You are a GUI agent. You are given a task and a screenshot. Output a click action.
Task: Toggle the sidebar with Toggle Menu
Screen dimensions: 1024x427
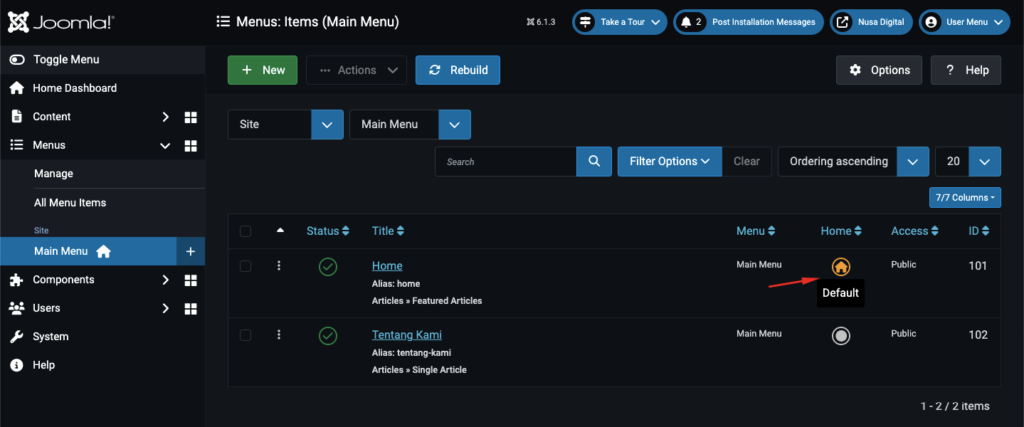click(103, 59)
